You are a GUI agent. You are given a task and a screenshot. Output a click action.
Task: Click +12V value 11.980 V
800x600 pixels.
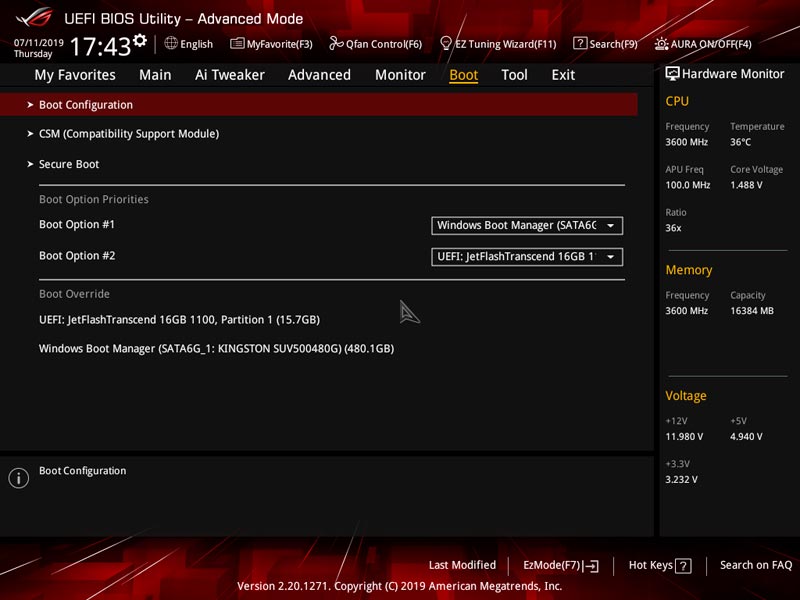pyautogui.click(x=684, y=437)
